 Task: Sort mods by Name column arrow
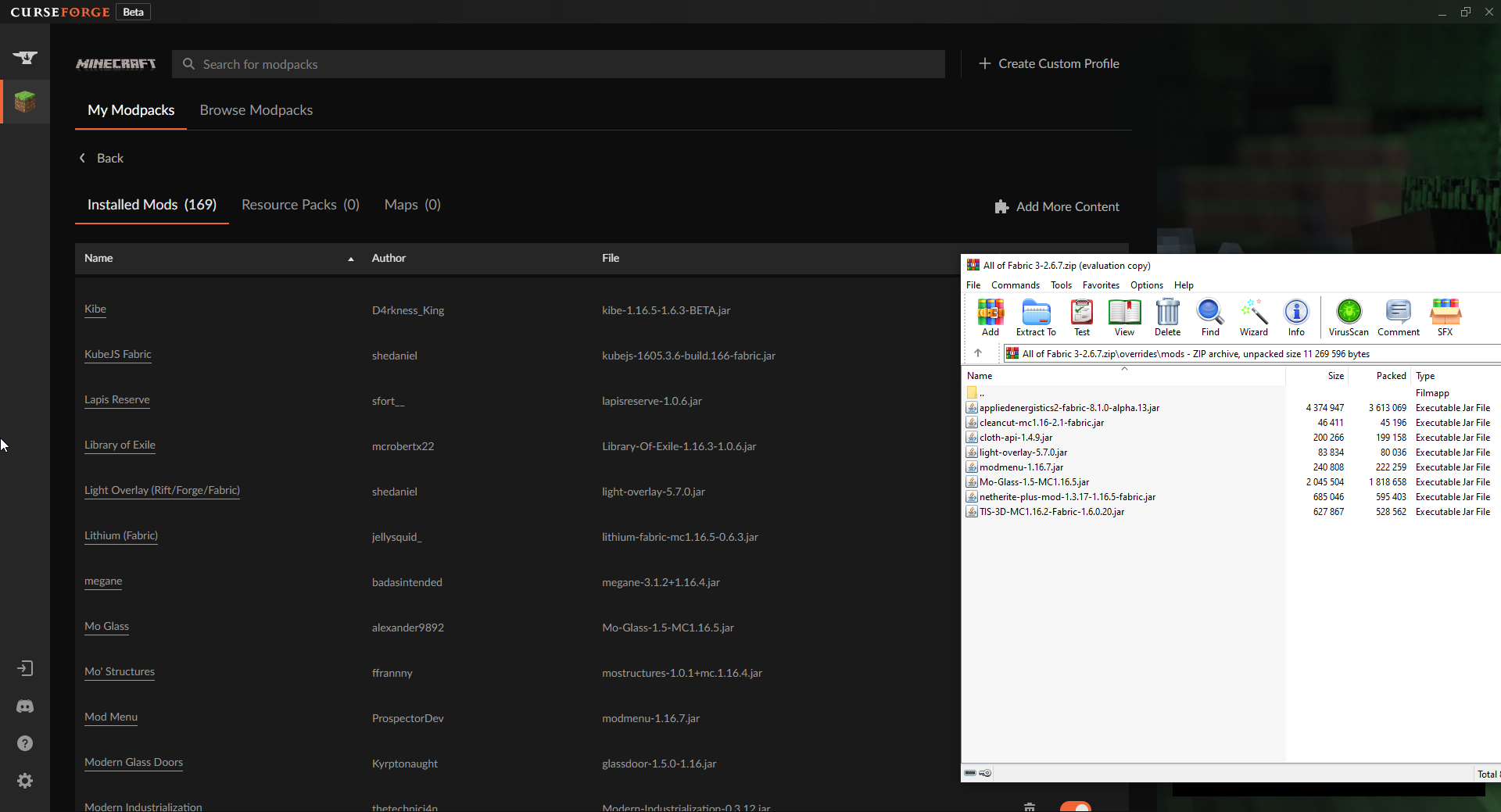coord(351,259)
